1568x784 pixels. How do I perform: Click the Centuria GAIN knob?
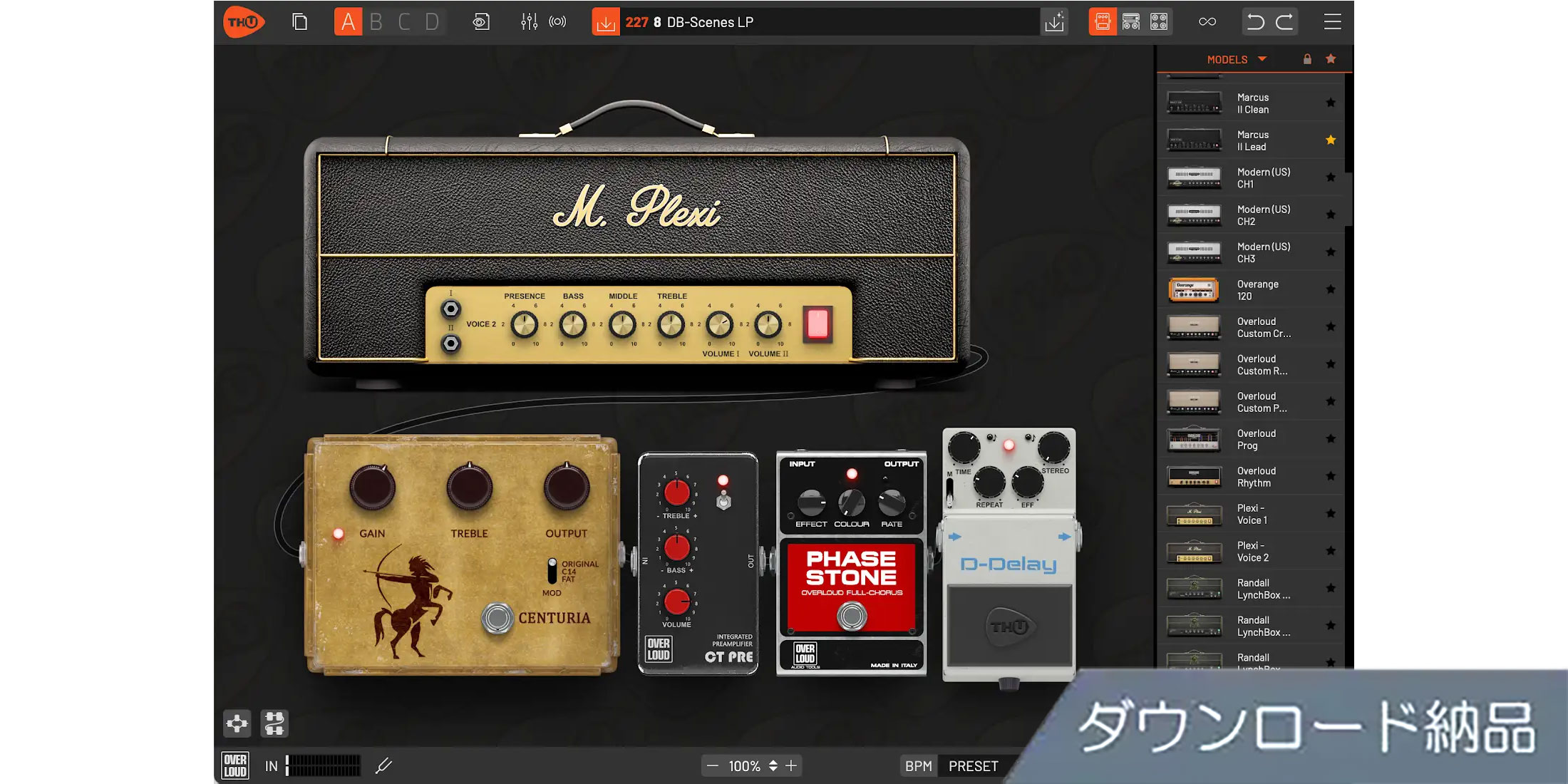click(x=372, y=488)
